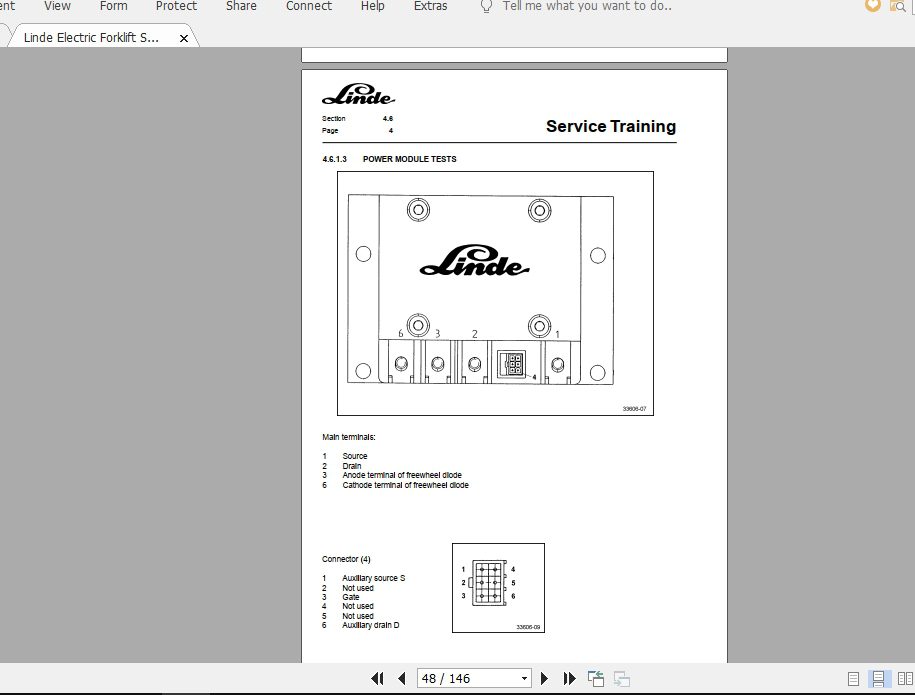Go to the previous page

(x=401, y=679)
